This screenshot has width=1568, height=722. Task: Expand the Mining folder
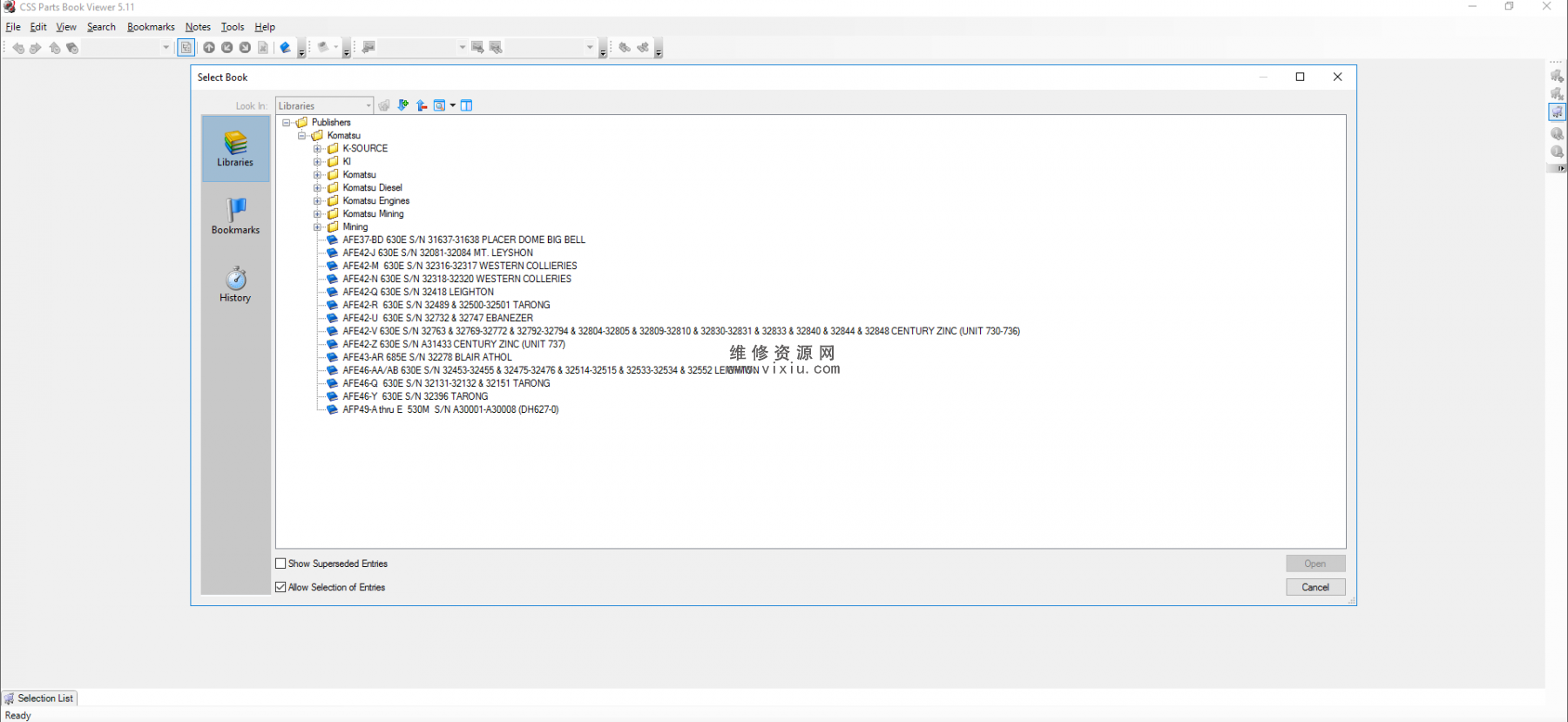(x=317, y=227)
